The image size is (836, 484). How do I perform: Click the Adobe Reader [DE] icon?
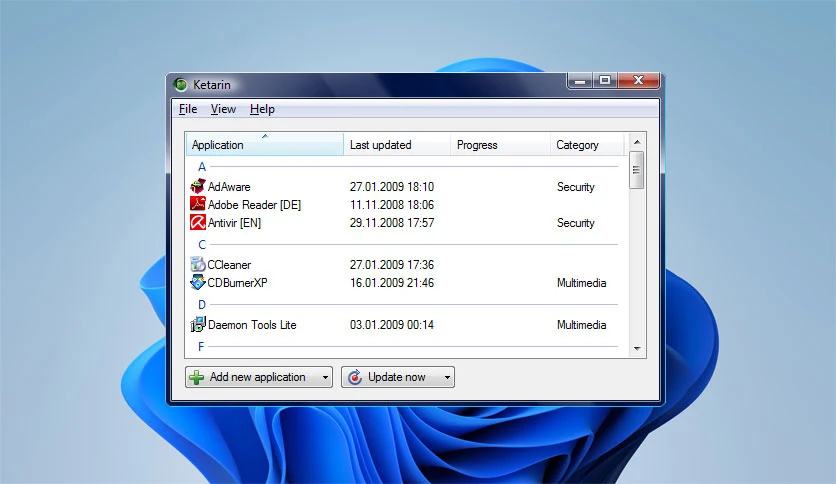tap(198, 204)
